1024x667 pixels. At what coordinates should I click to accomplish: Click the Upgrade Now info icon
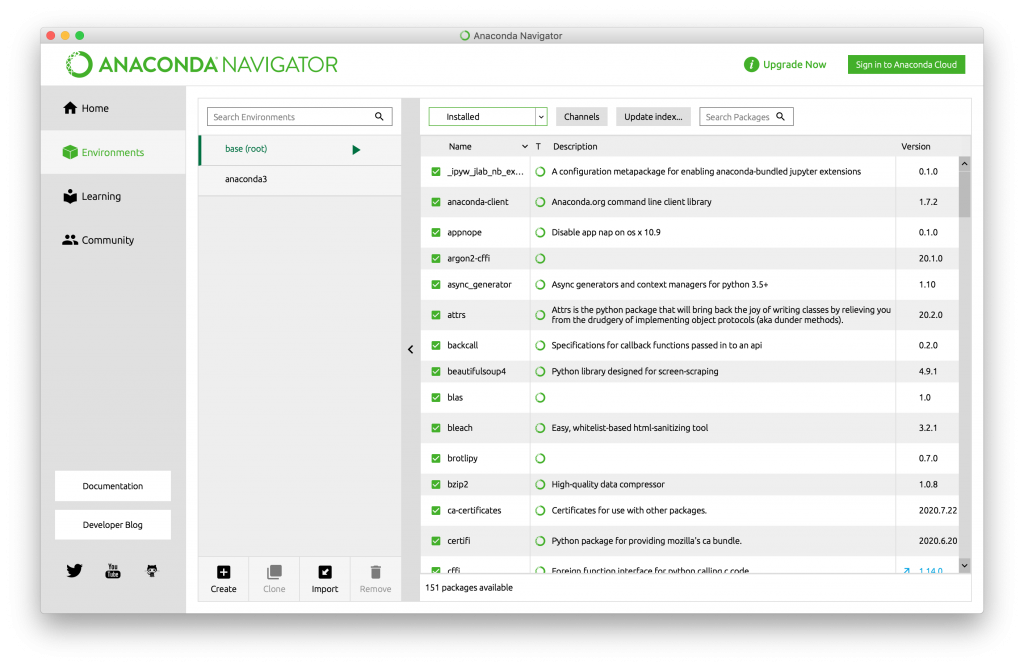click(x=751, y=64)
